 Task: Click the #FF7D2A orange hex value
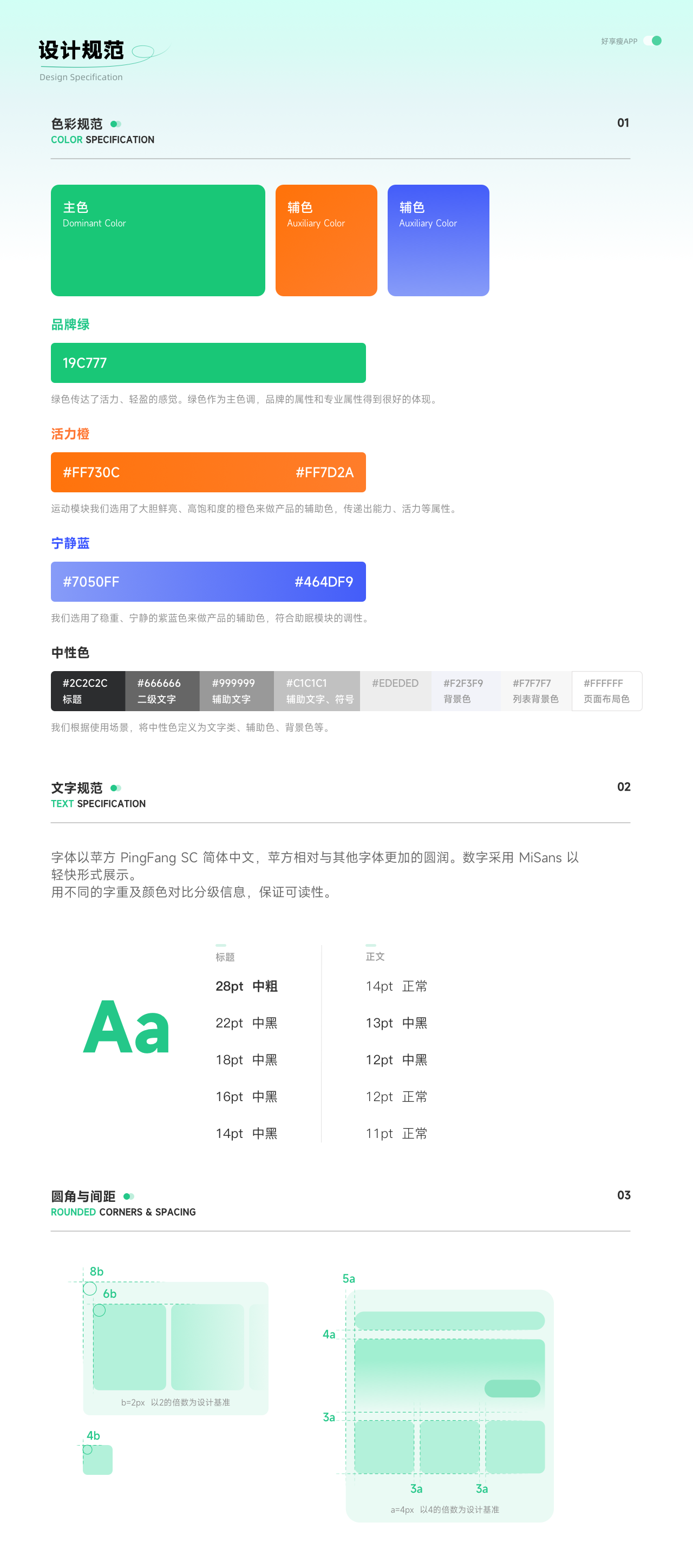pyautogui.click(x=324, y=472)
